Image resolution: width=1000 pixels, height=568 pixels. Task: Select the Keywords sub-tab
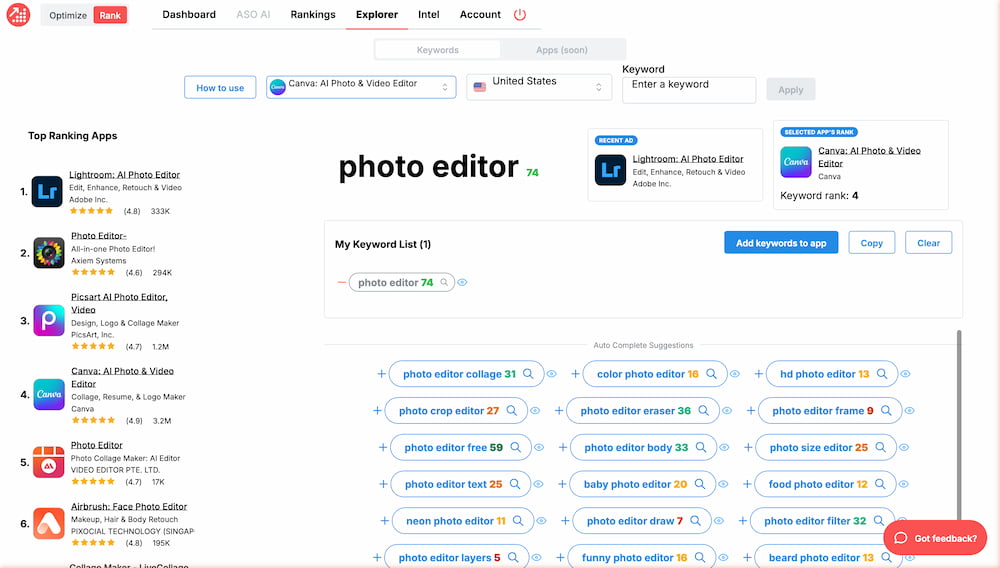438,50
